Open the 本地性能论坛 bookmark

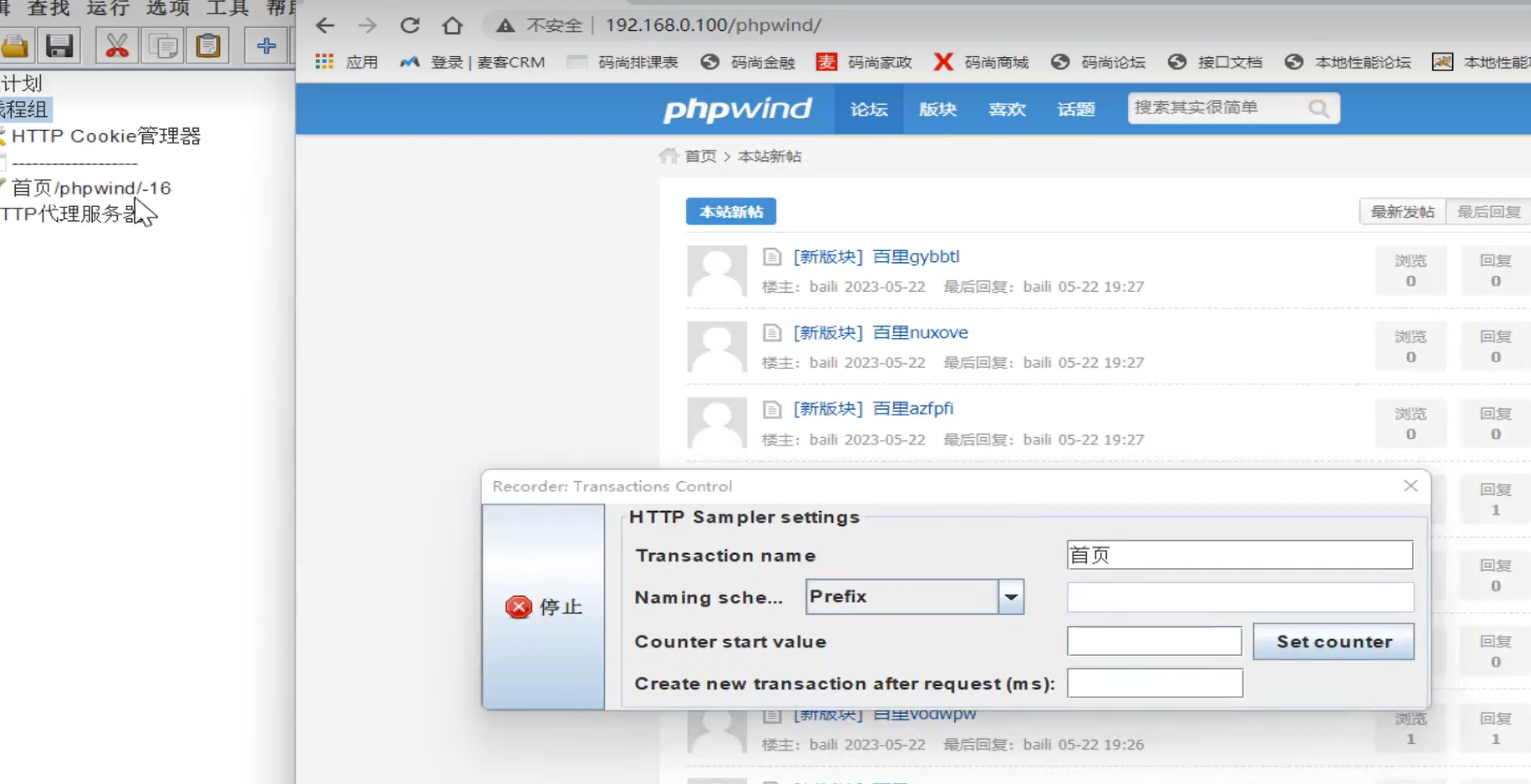pyautogui.click(x=1347, y=62)
